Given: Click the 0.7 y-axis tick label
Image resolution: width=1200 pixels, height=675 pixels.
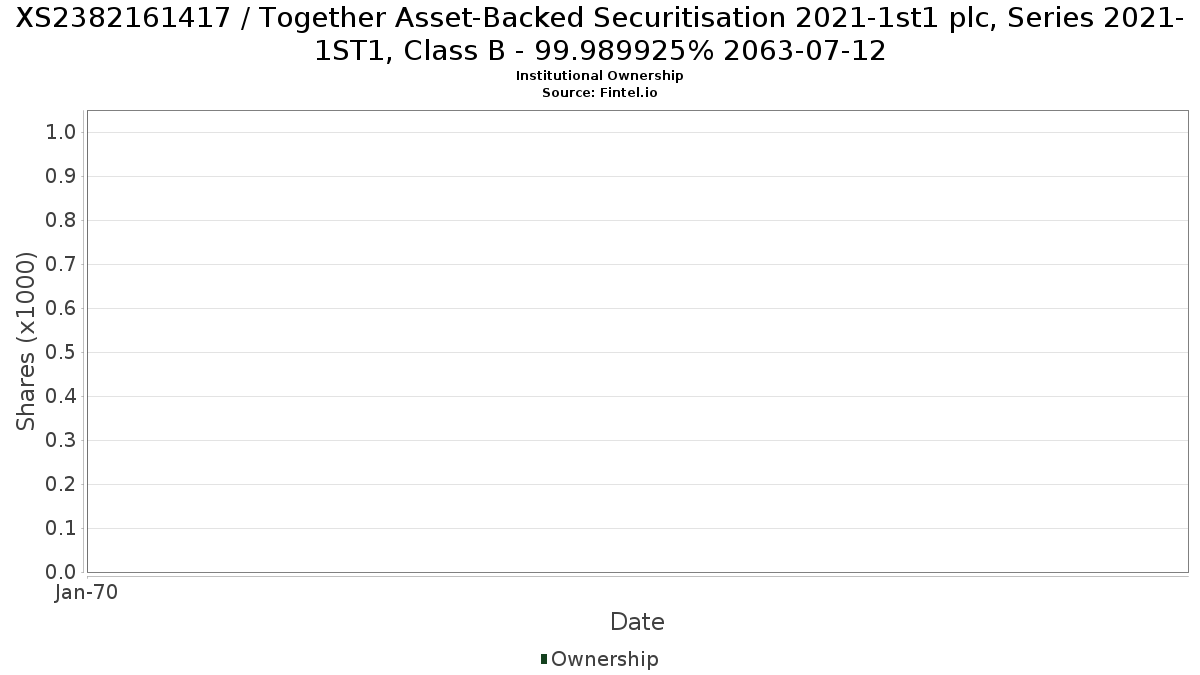Looking at the screenshot, I should [x=62, y=264].
